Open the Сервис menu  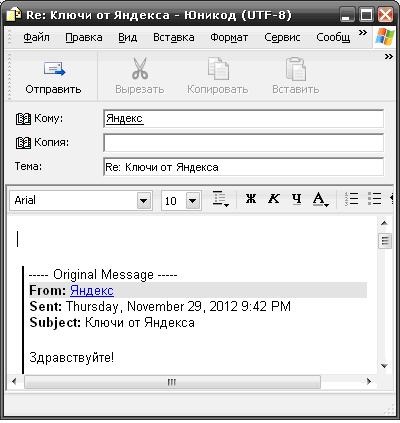point(282,37)
